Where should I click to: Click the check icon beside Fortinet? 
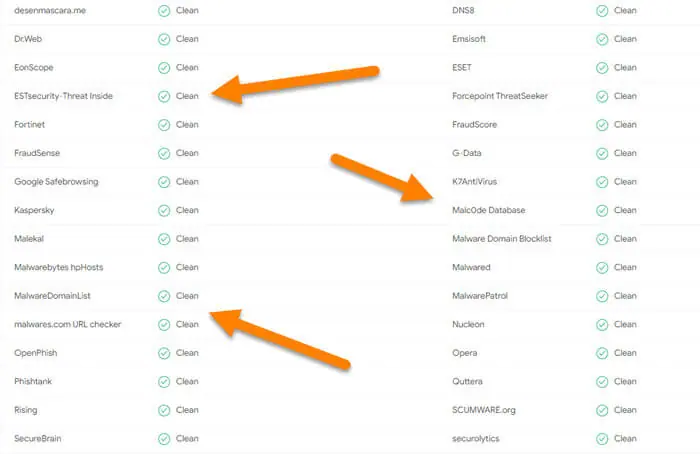pos(164,125)
